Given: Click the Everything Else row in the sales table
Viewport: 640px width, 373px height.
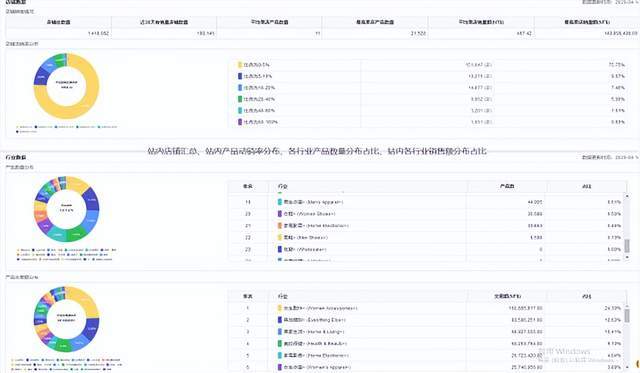Looking at the screenshot, I should [x=427, y=320].
